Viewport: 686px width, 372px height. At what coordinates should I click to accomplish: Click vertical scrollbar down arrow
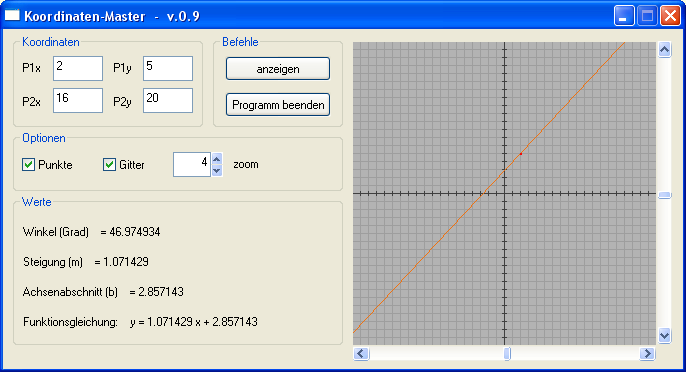pyautogui.click(x=665, y=336)
